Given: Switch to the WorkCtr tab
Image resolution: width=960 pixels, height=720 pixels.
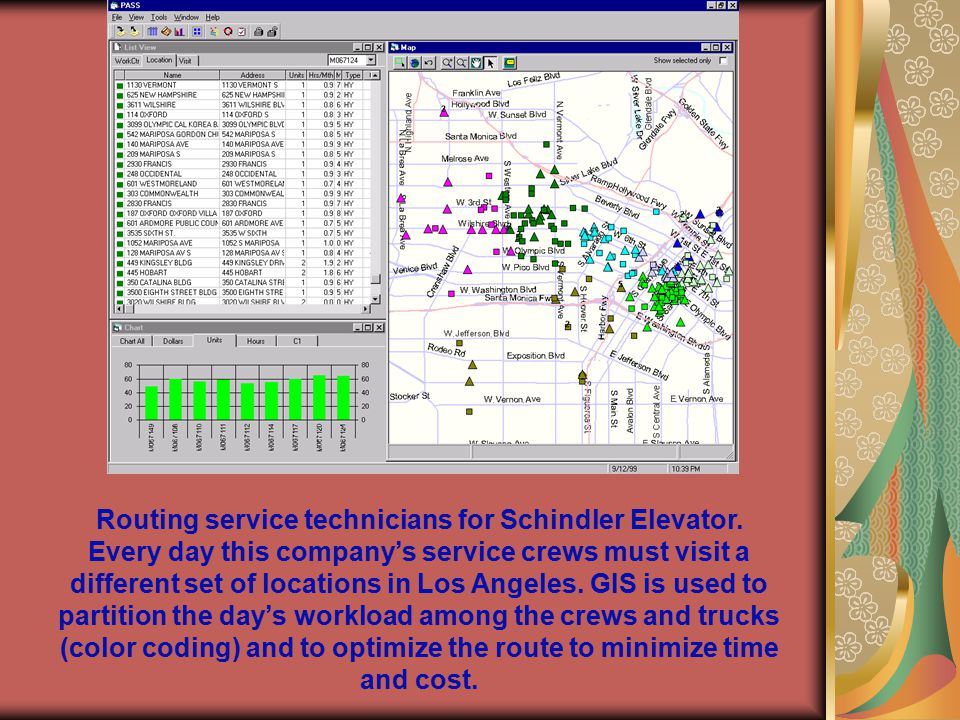Looking at the screenshot, I should [127, 61].
